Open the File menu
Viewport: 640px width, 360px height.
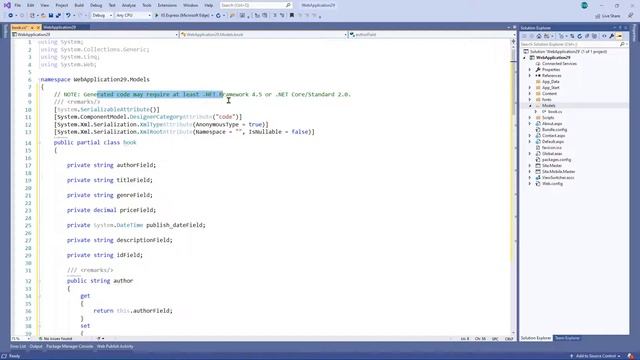tap(18, 5)
